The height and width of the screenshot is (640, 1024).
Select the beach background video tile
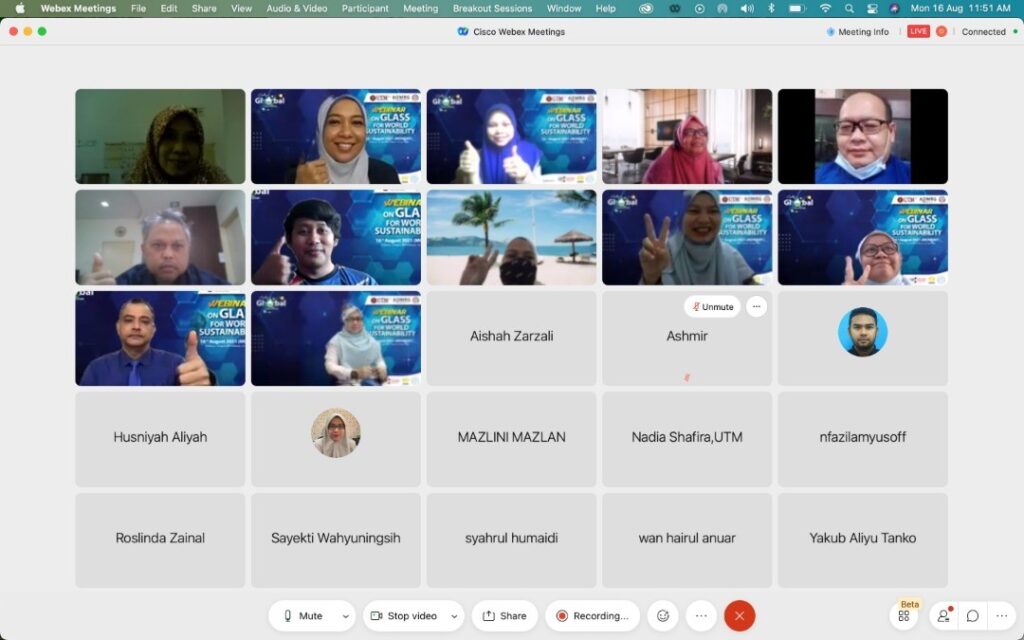point(511,237)
